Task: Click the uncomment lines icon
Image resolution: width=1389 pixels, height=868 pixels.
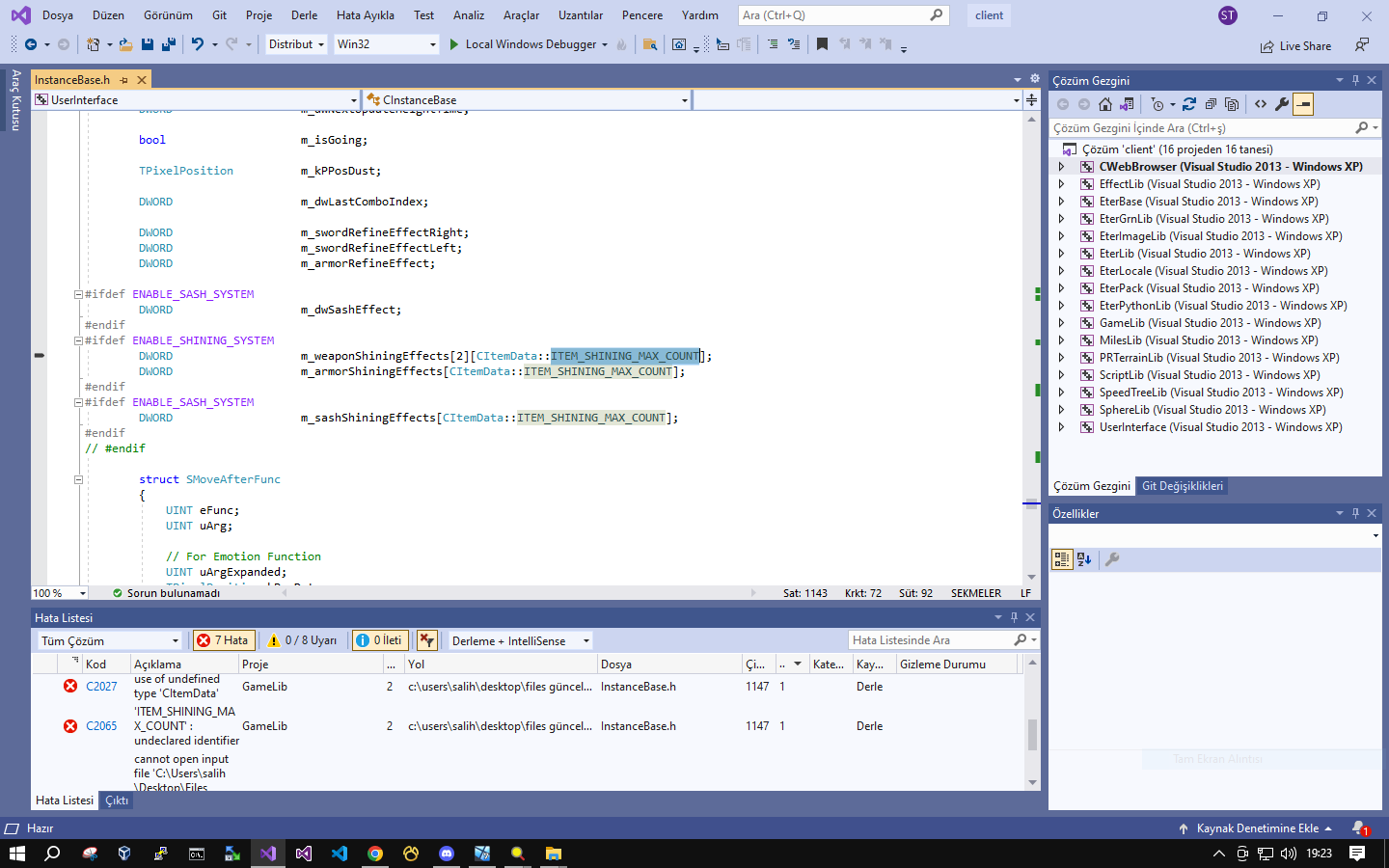Action: (x=794, y=44)
